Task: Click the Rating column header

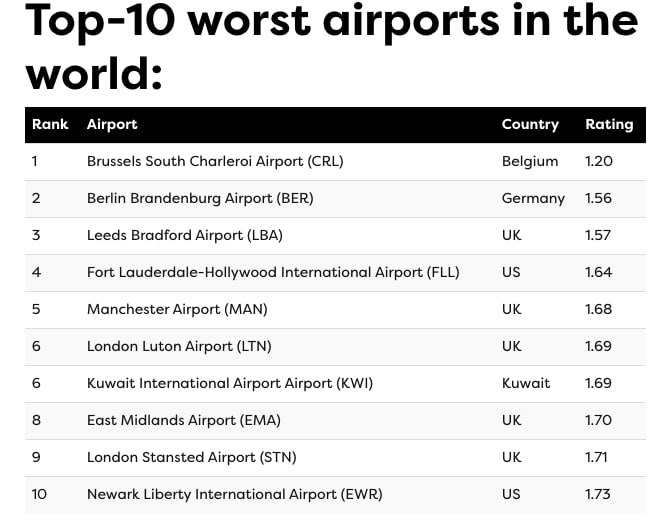Action: (x=609, y=125)
